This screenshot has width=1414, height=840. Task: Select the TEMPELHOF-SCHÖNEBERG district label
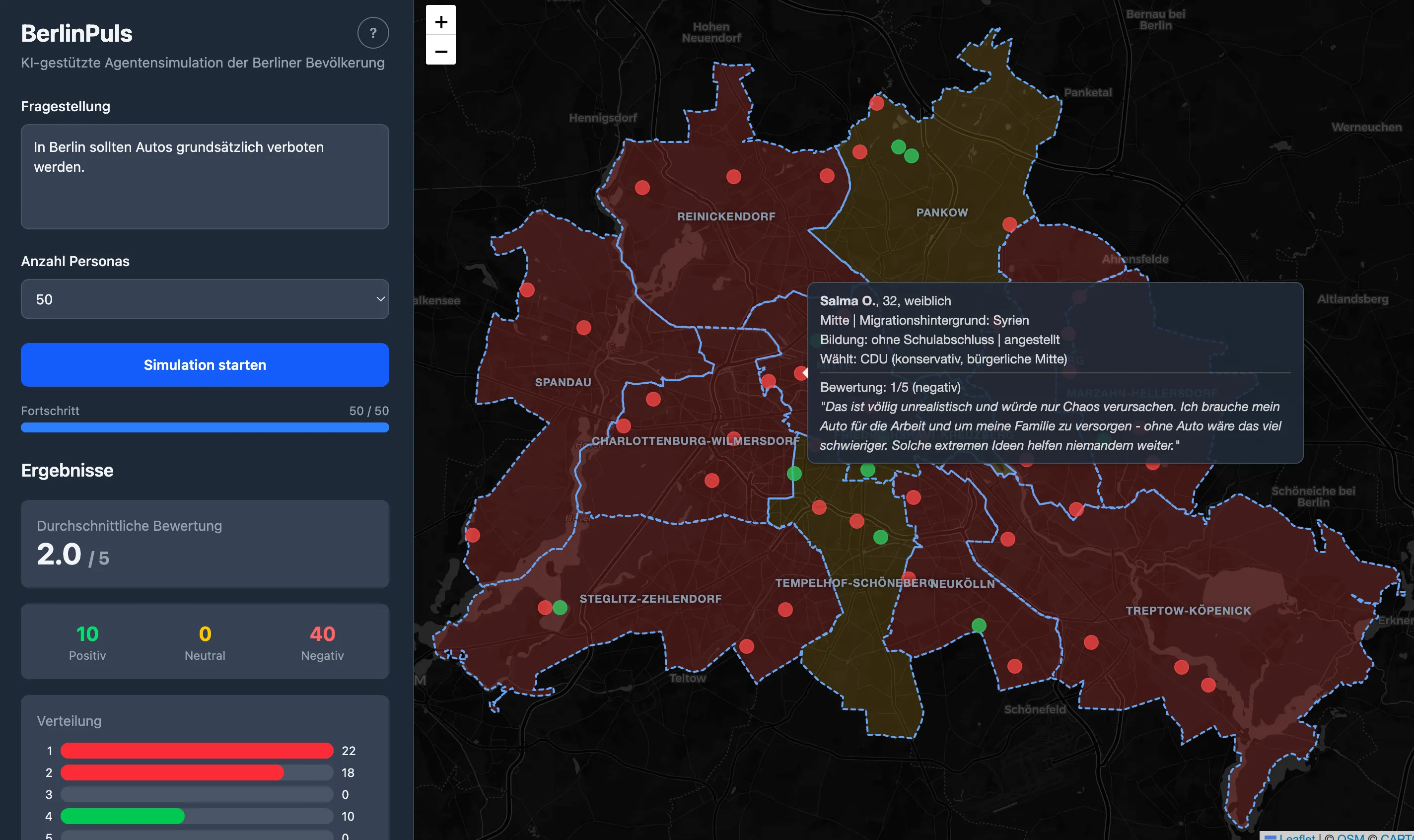click(854, 582)
